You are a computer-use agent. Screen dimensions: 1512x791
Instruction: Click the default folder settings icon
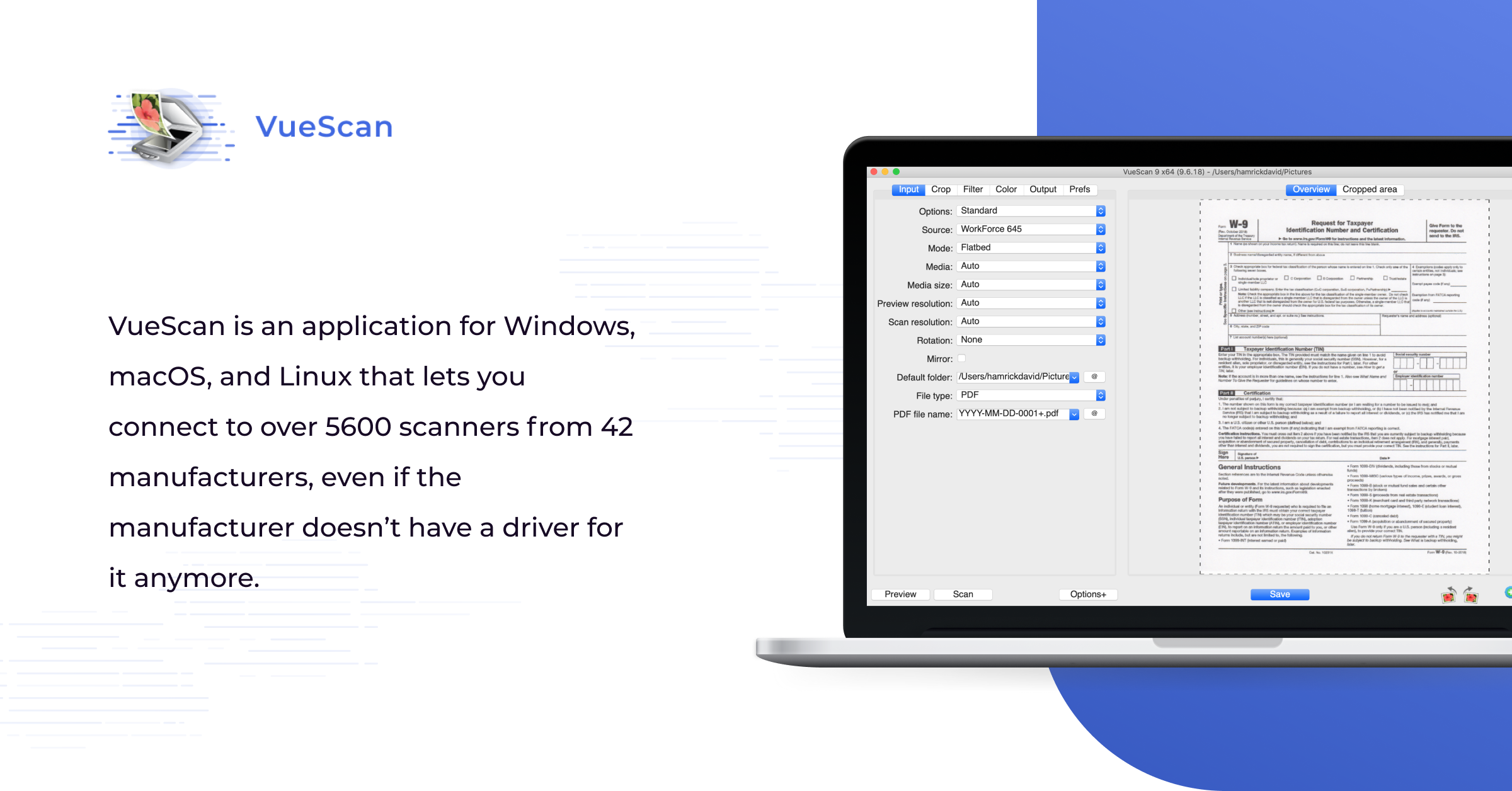tap(1097, 377)
